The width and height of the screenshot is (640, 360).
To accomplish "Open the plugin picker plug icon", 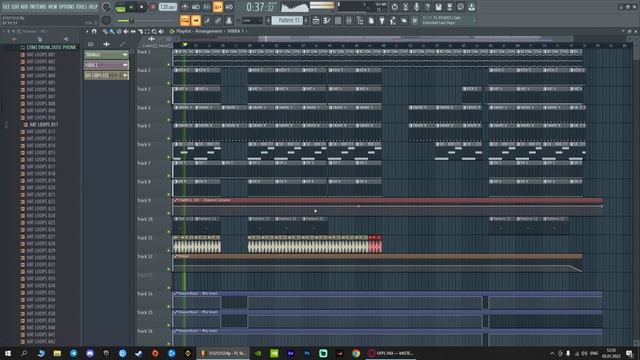I will click(x=382, y=20).
